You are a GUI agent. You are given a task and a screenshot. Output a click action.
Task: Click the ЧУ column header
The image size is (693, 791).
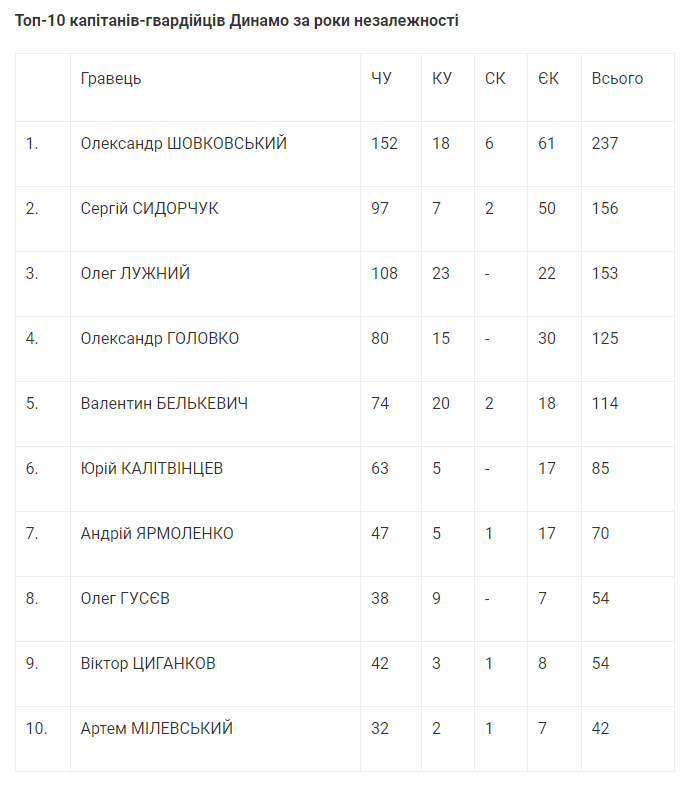[381, 79]
